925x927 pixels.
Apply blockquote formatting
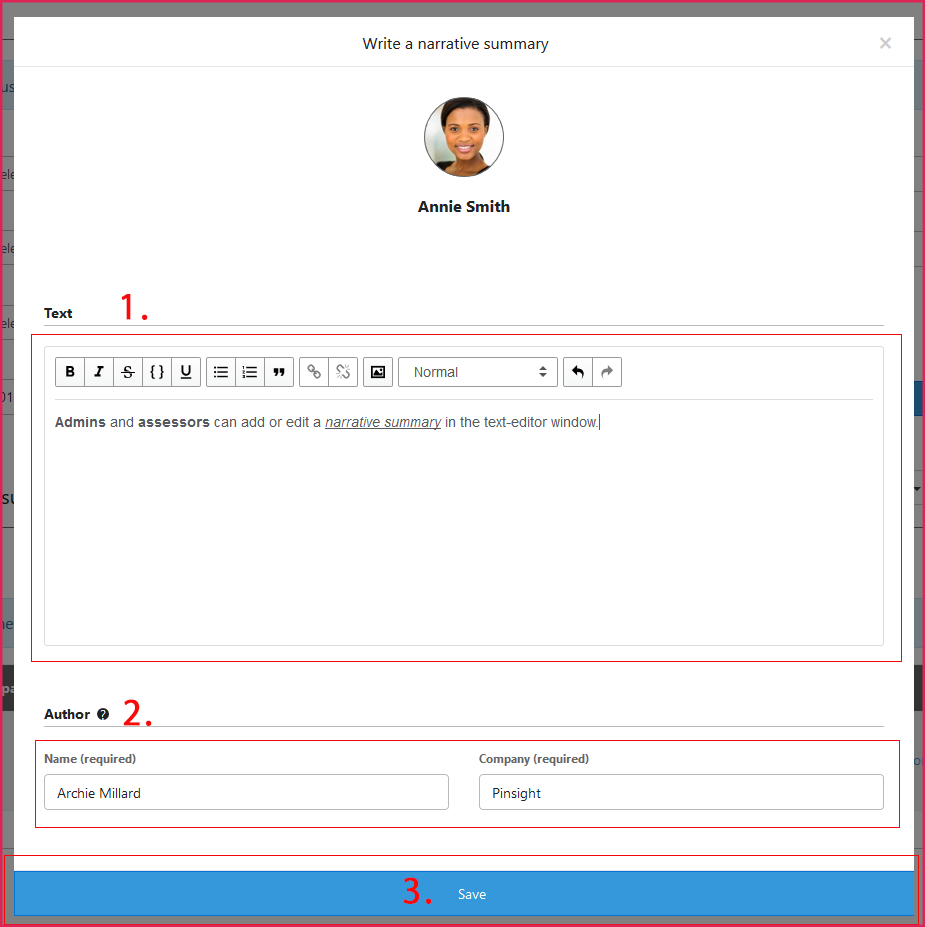pos(279,372)
